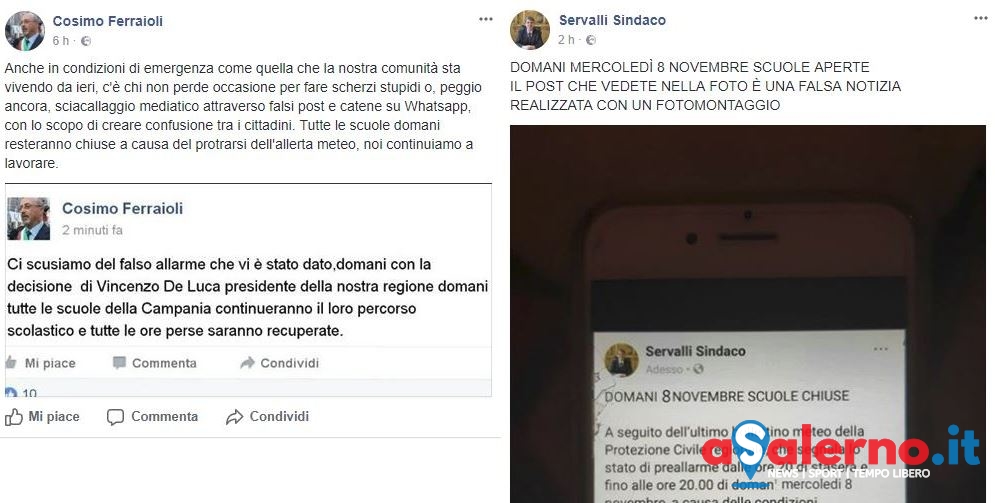Click thumbs-up icon on Cosimo's post footer
Image resolution: width=995 pixels, height=503 pixels.
(x=13, y=417)
